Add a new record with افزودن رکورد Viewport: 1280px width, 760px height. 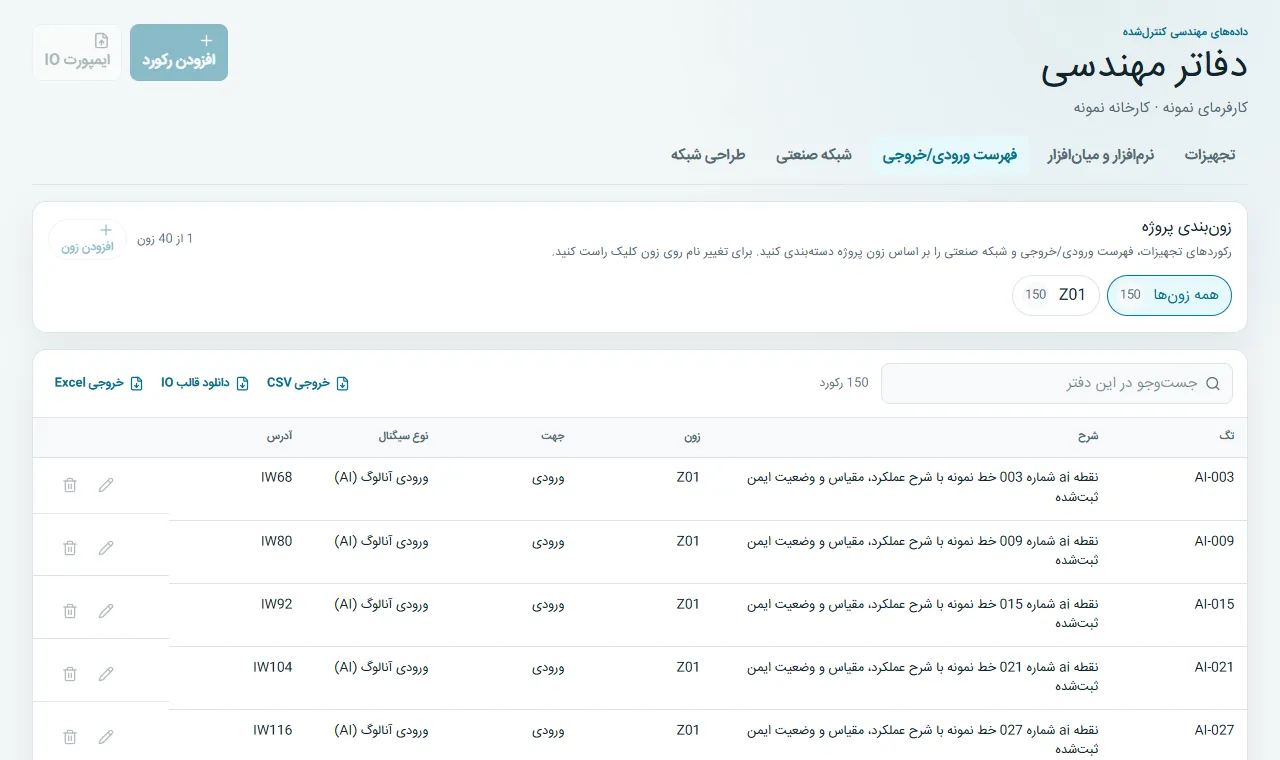tap(179, 52)
